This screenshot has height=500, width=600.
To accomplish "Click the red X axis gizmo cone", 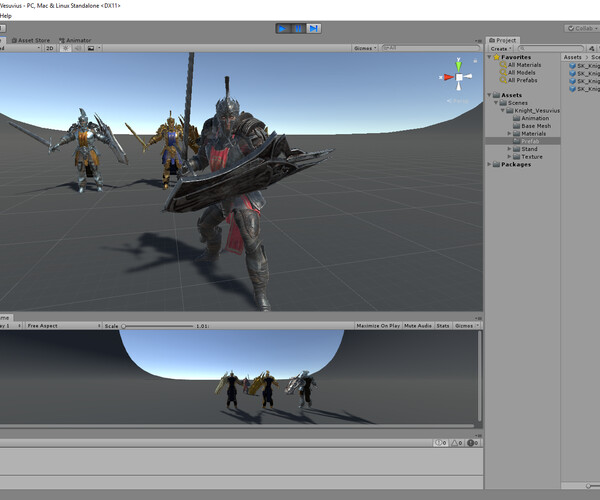I will pos(447,77).
